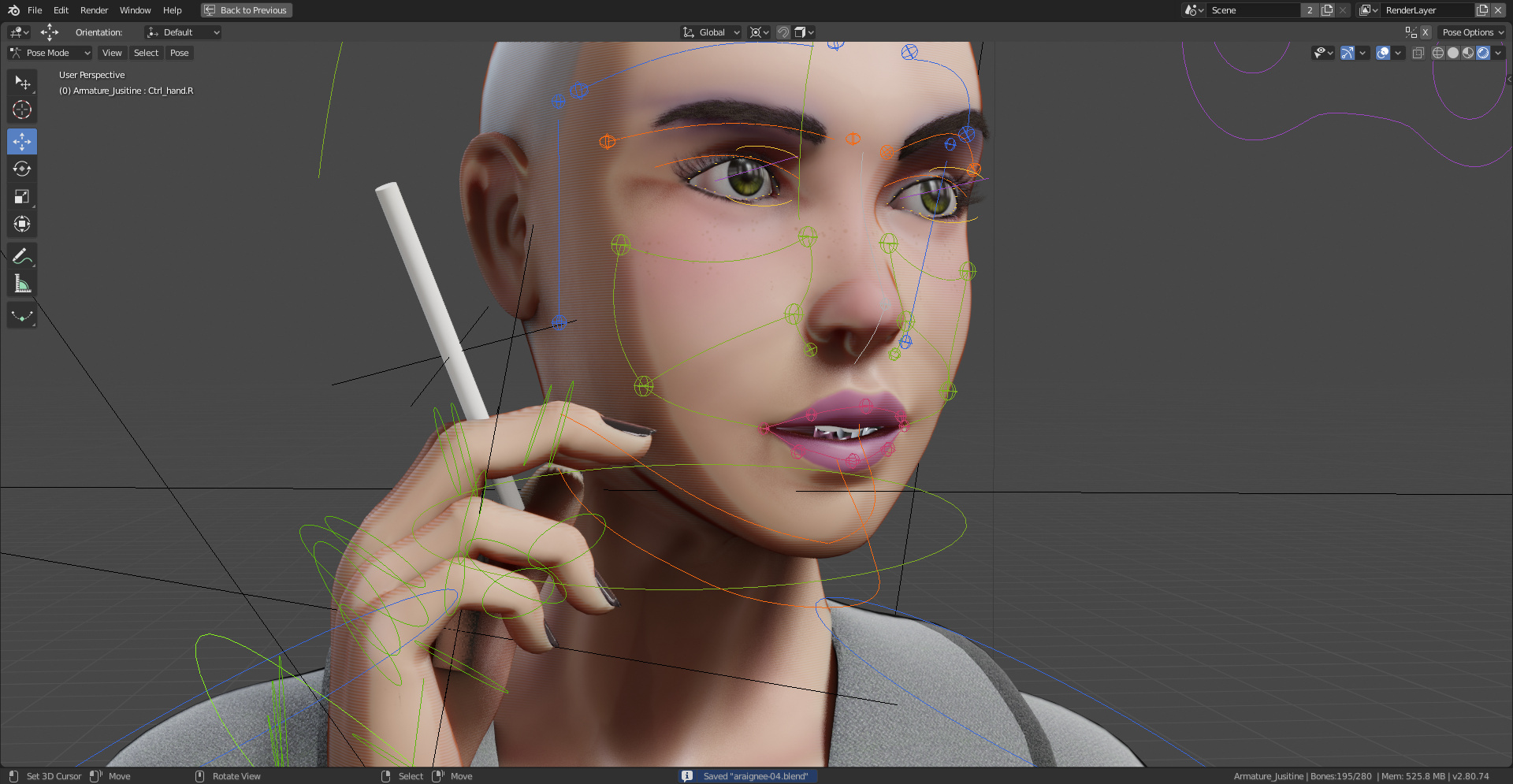Select the Scale tool

[x=22, y=197]
